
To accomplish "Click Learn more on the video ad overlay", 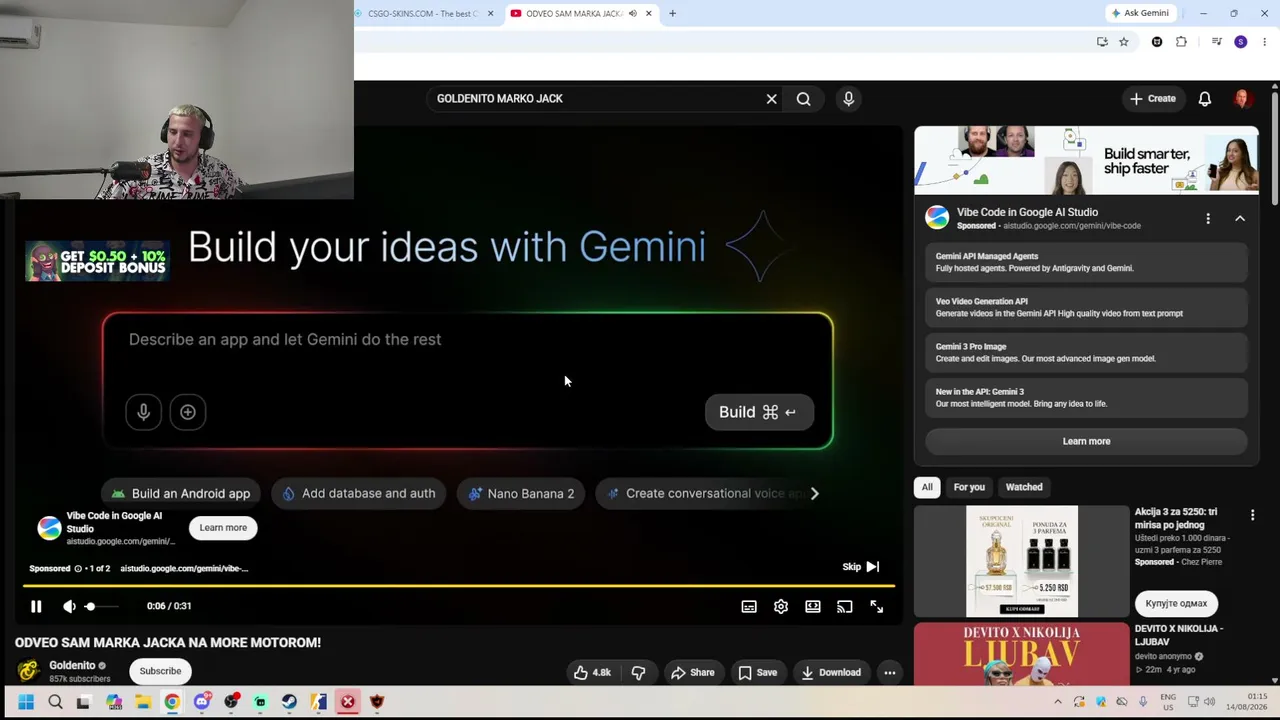I will (x=223, y=528).
